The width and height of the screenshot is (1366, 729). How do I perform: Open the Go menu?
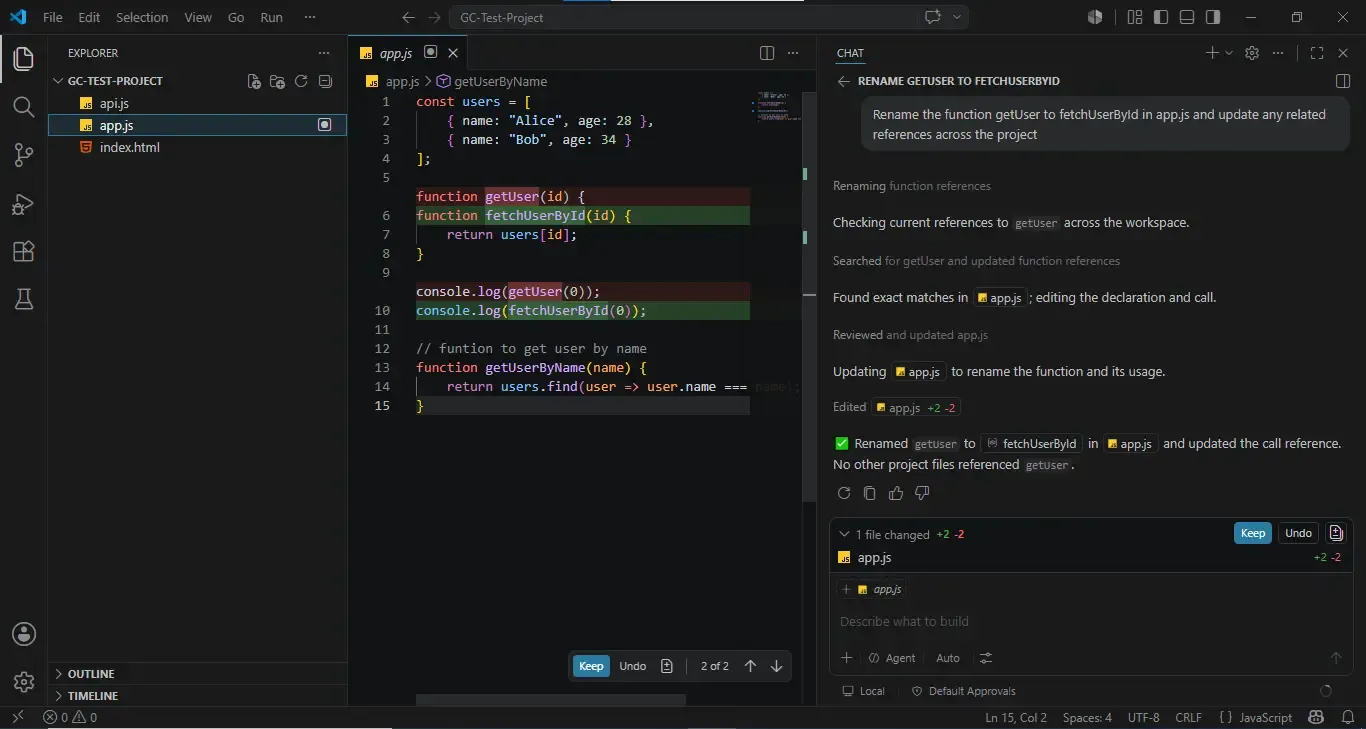tap(236, 17)
